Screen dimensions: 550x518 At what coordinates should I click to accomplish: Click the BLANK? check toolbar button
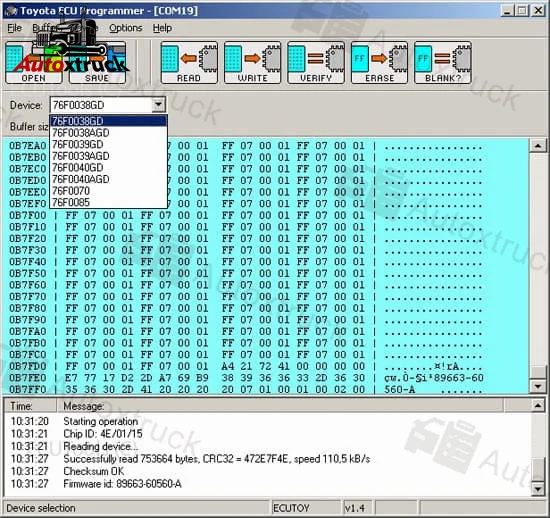click(443, 62)
